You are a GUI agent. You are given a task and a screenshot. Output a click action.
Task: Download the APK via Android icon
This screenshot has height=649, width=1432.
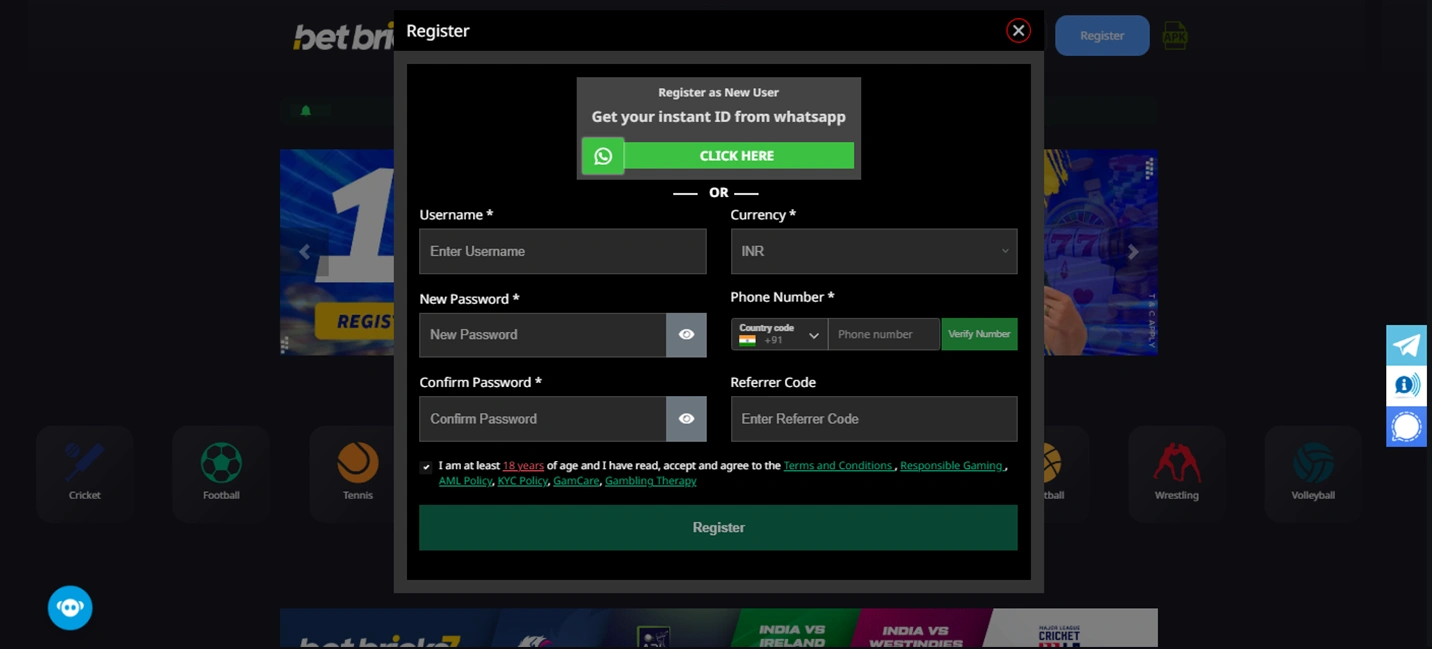(1174, 35)
